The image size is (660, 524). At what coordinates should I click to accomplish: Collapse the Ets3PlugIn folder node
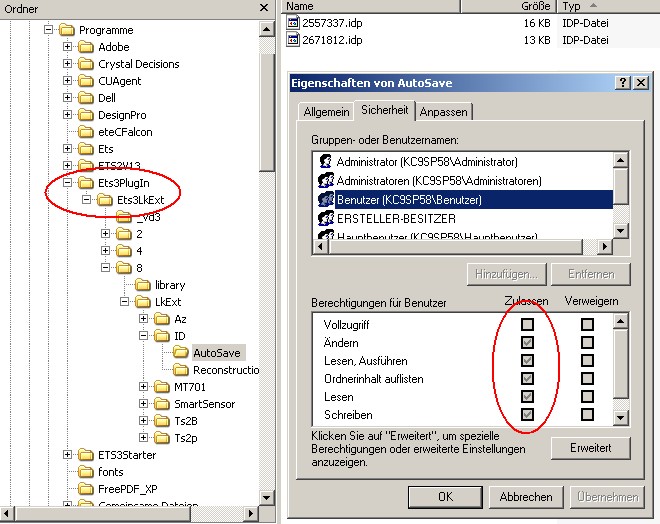tap(68, 183)
